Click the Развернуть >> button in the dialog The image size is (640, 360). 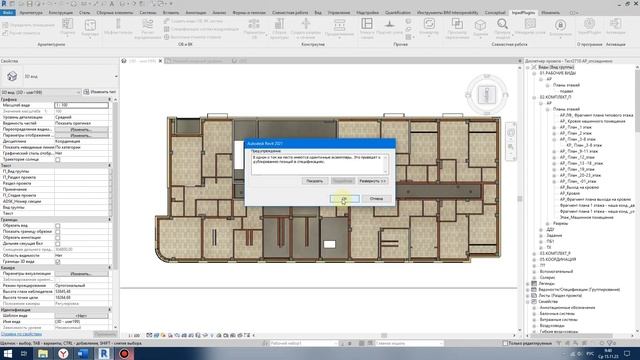click(x=372, y=181)
